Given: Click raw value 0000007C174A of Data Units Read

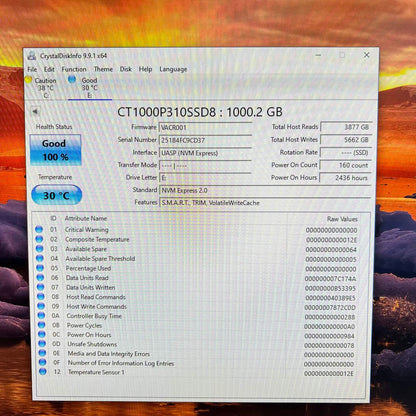Looking at the screenshot, I should (x=330, y=279).
